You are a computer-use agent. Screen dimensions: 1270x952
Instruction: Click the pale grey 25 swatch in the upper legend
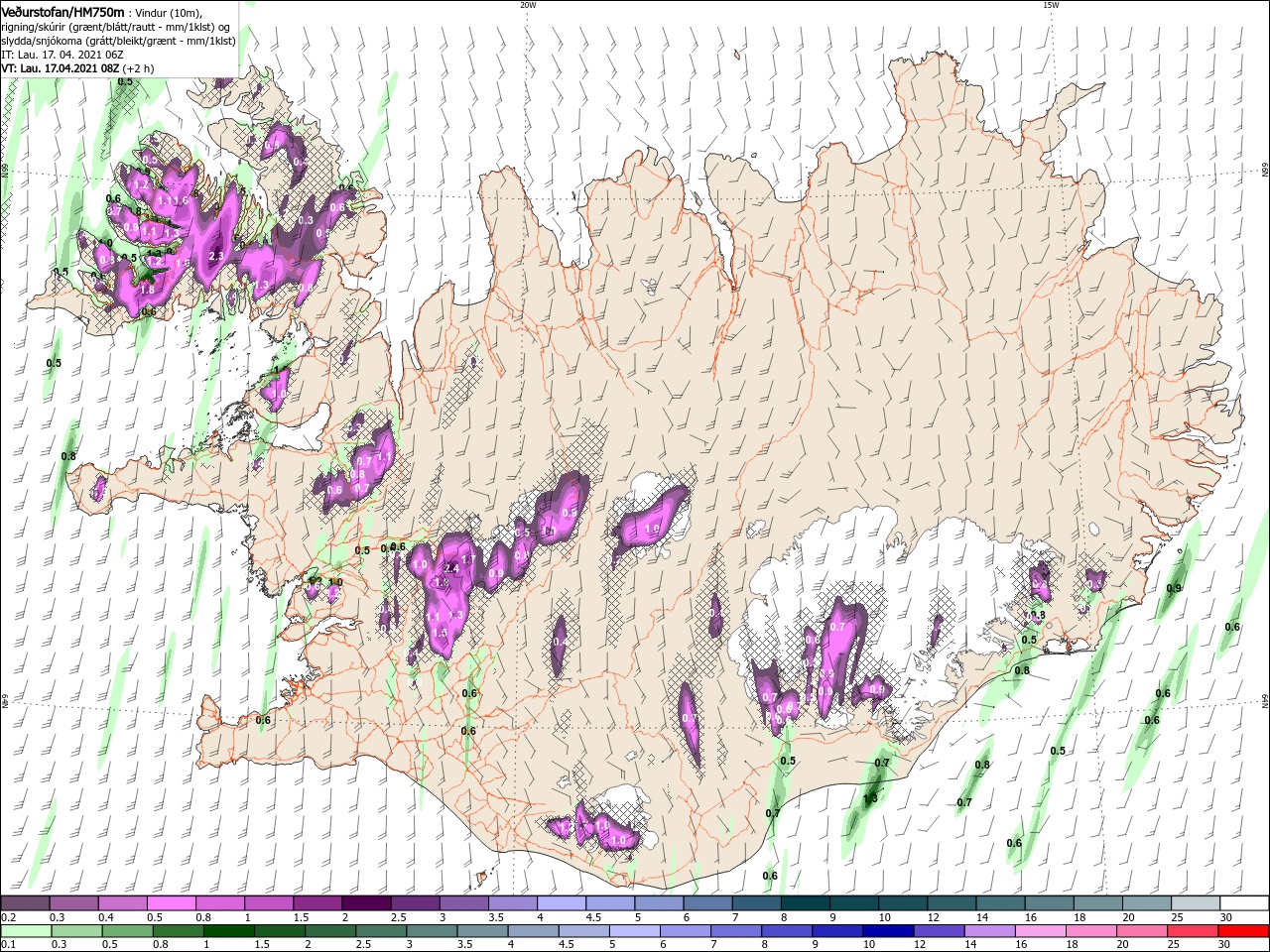pyautogui.click(x=1197, y=903)
